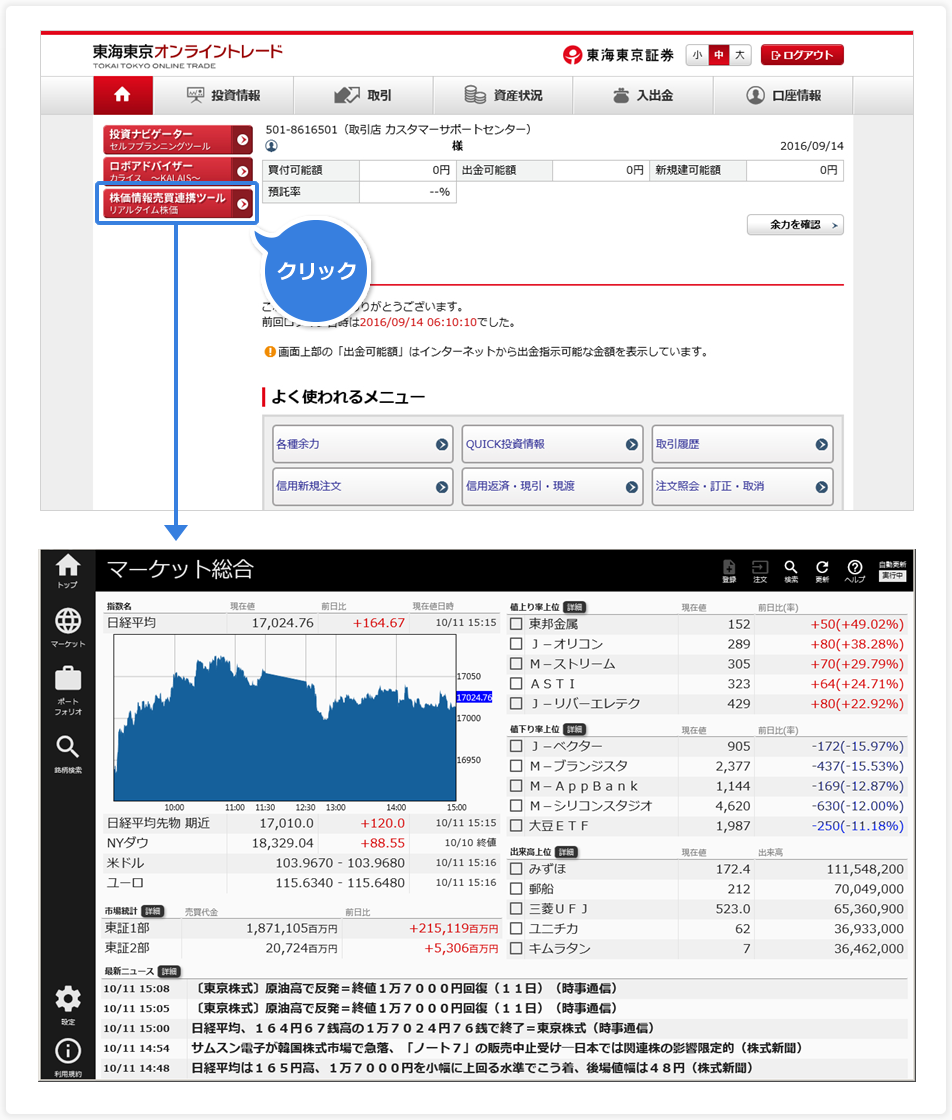Open 詳細 for 出来高上位

coord(566,852)
